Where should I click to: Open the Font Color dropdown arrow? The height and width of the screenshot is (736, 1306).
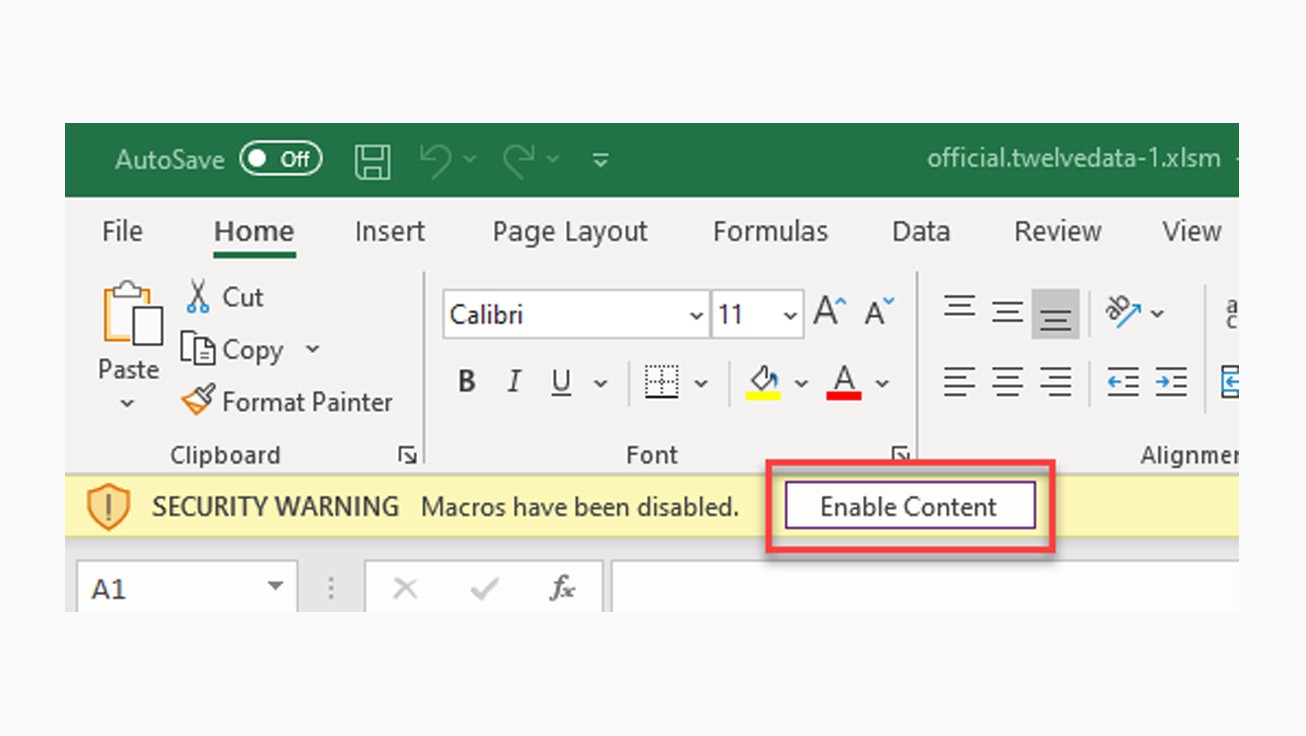pos(882,383)
